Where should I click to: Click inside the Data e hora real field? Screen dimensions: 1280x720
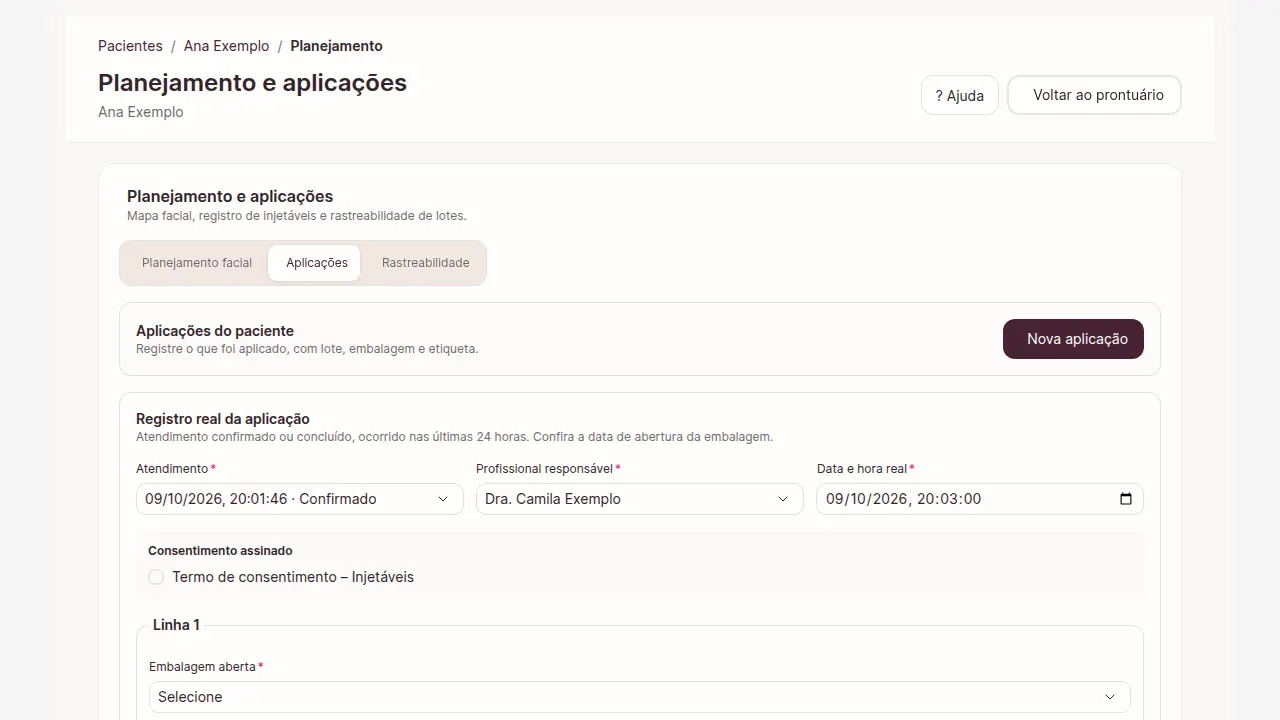[x=980, y=499]
